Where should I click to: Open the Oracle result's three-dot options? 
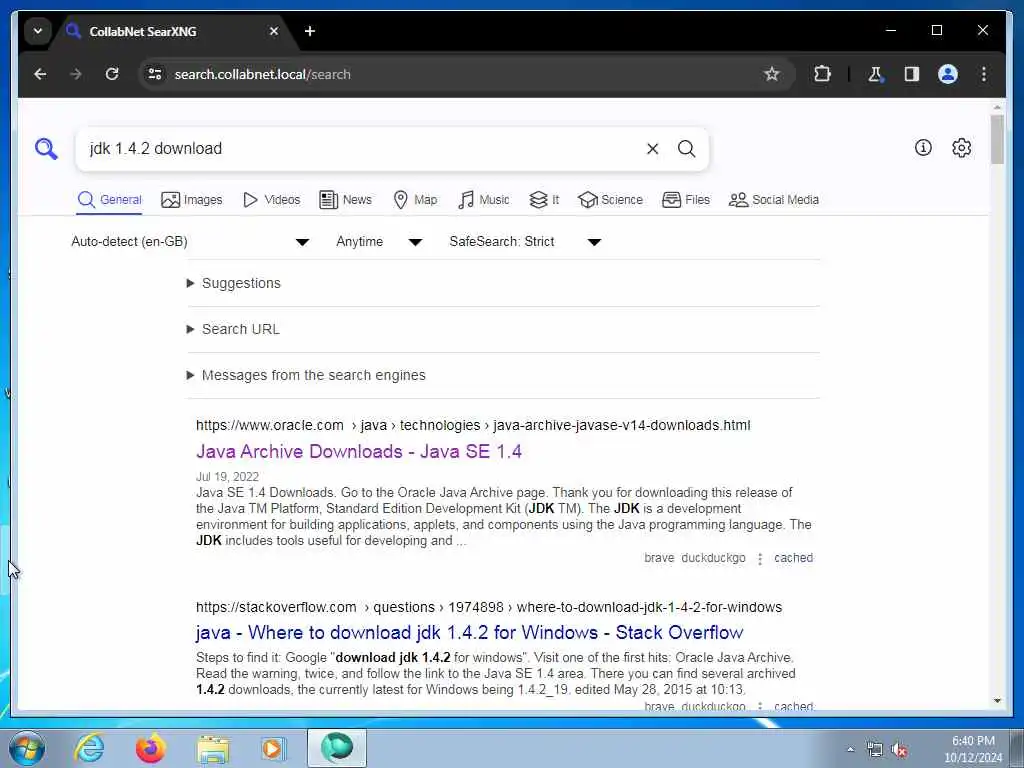(760, 559)
